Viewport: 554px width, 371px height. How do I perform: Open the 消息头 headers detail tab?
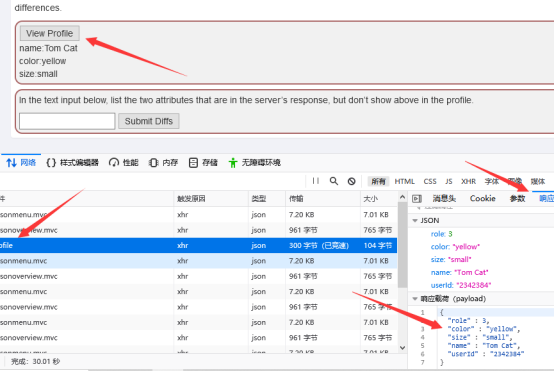click(x=444, y=199)
